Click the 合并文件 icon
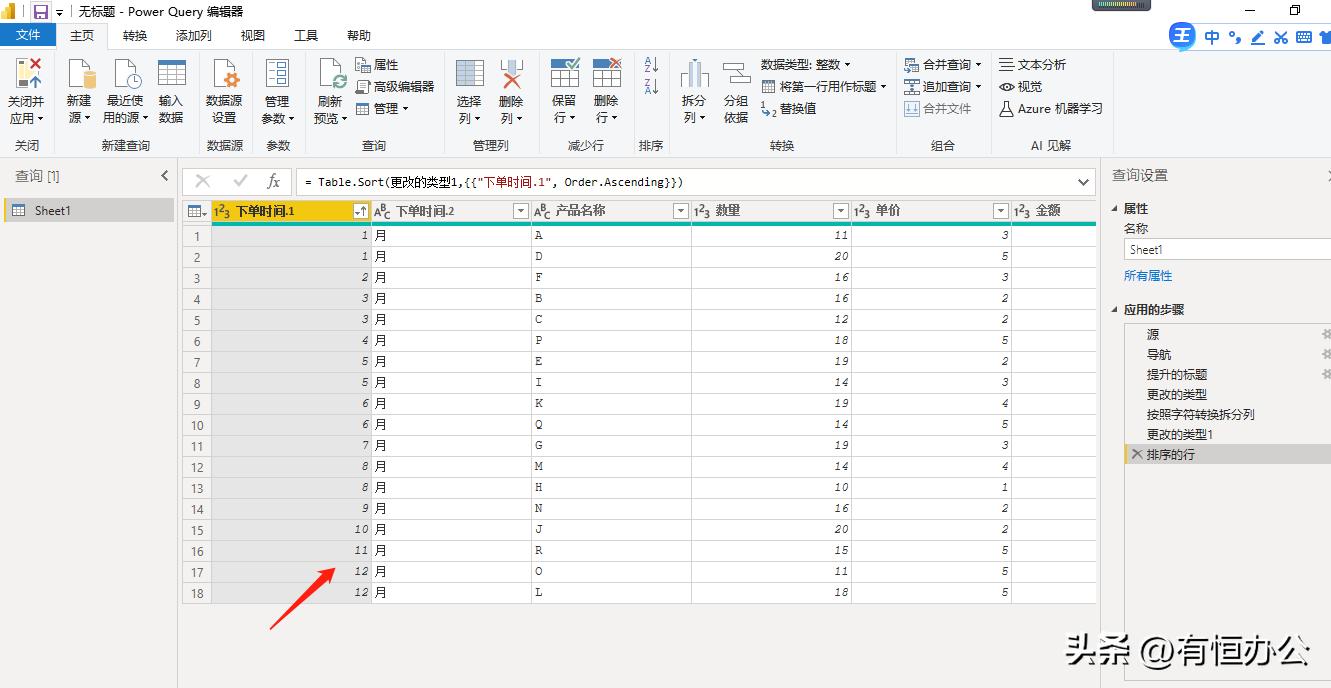Screen dimensions: 1331x688 (x=940, y=108)
